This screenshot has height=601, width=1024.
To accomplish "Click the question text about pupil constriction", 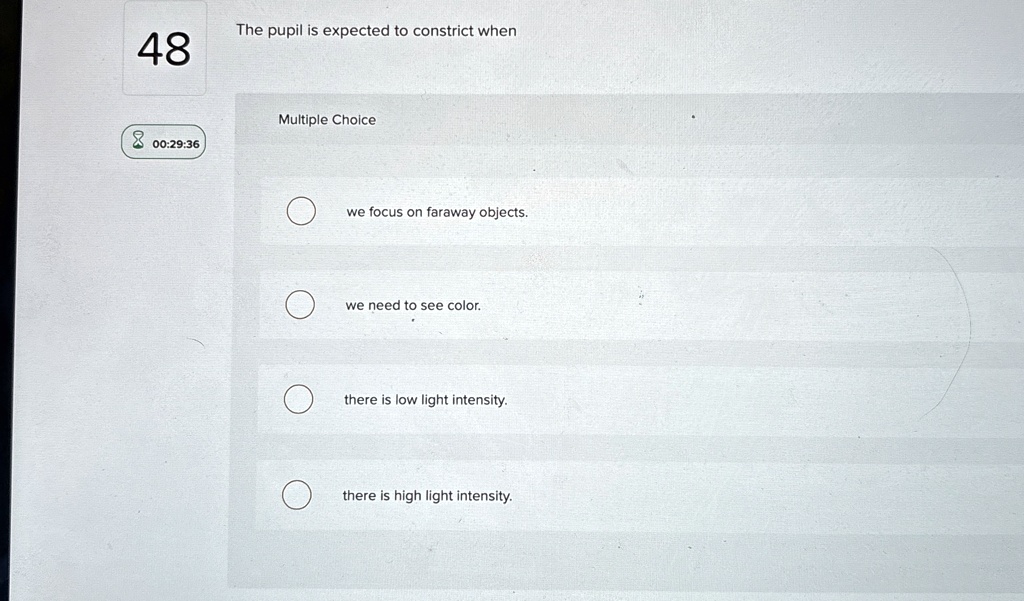I will coord(376,30).
